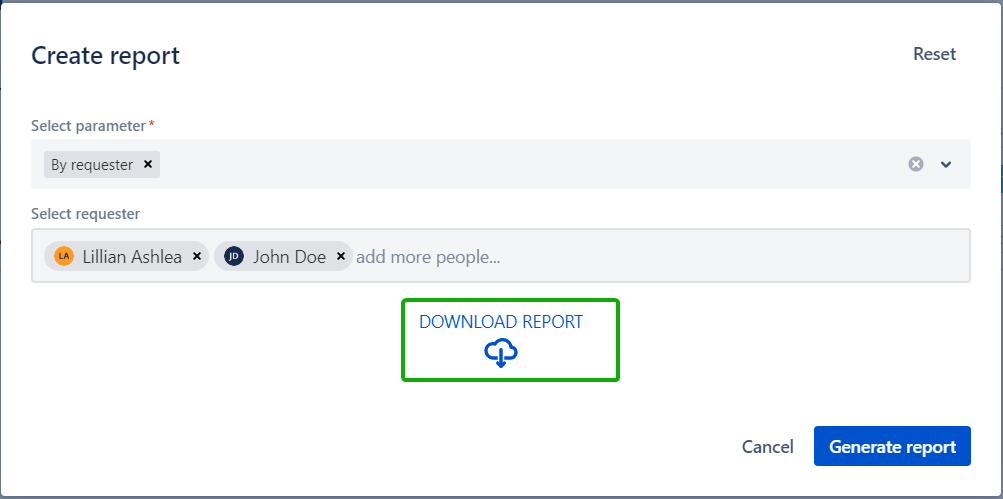Expand the Select parameter dropdown chevron

(x=946, y=164)
